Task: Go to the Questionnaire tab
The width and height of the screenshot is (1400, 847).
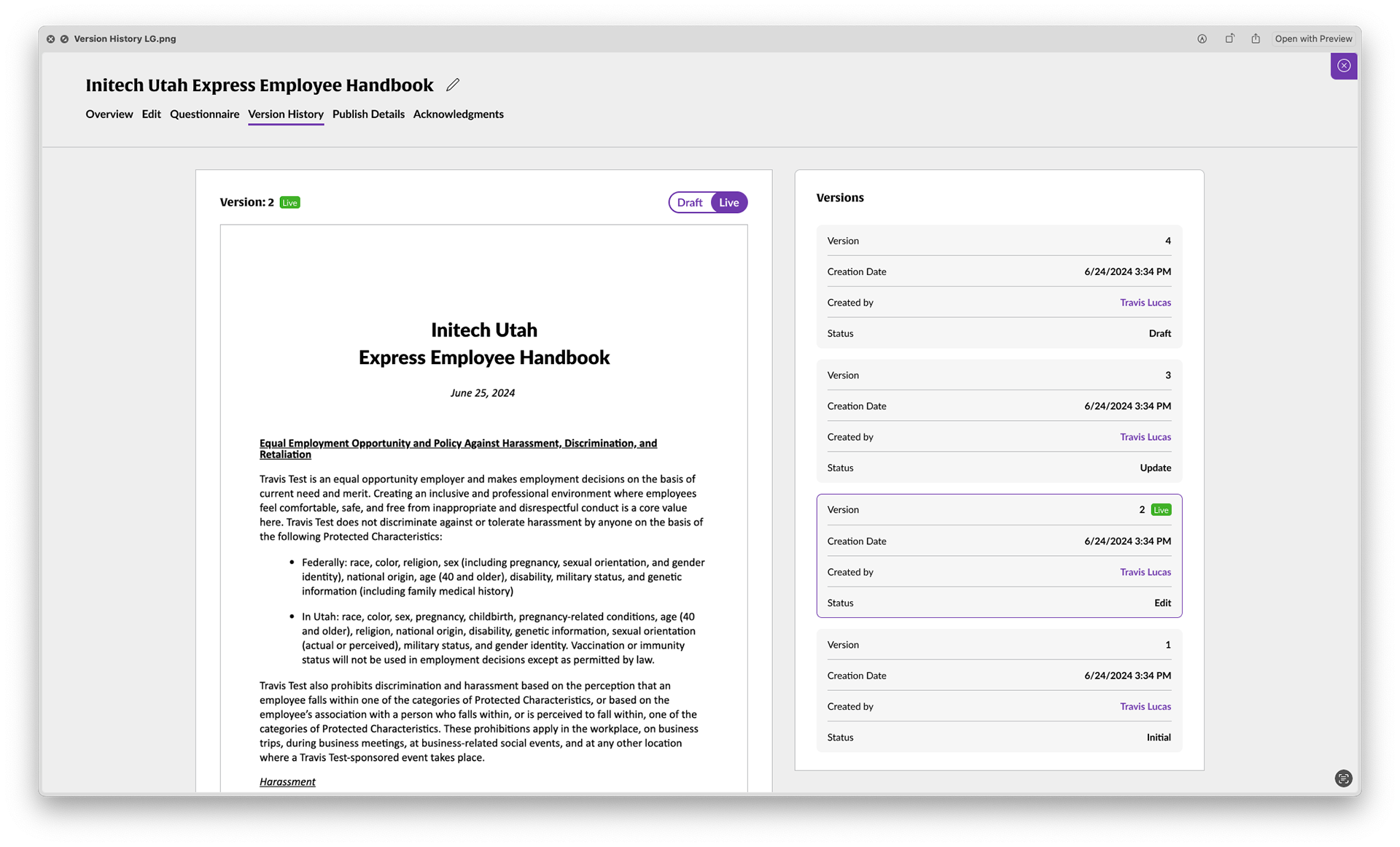Action: click(x=204, y=114)
